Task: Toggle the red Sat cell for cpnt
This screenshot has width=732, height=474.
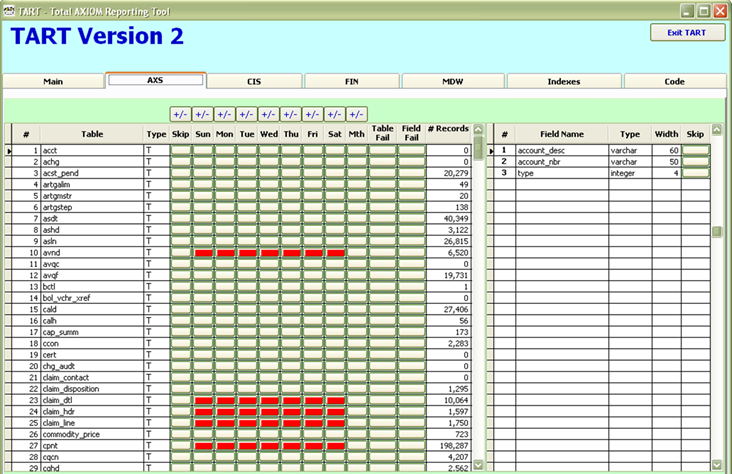Action: point(336,446)
